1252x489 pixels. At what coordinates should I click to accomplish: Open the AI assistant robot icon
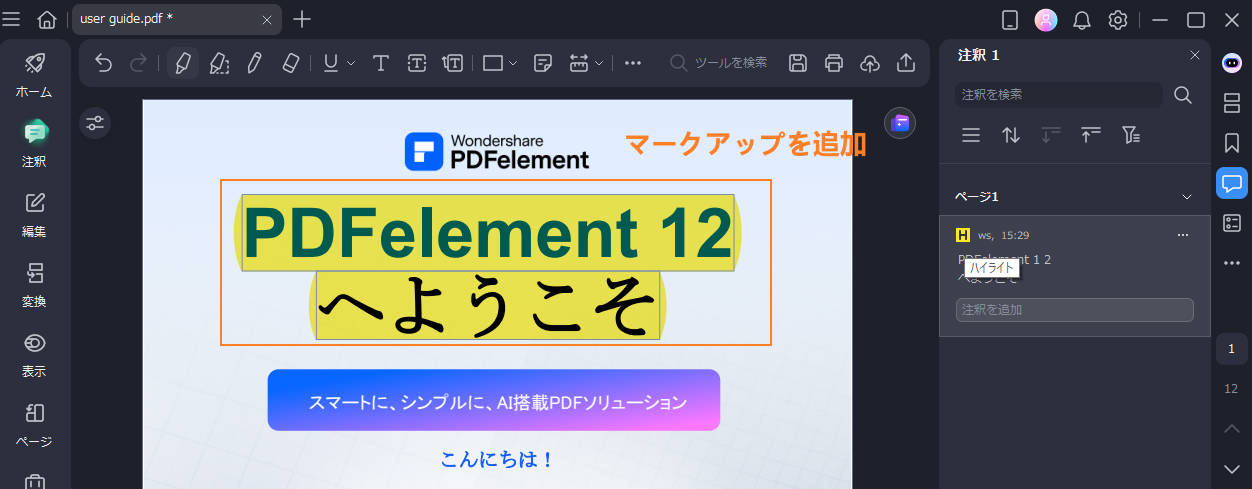(1232, 63)
